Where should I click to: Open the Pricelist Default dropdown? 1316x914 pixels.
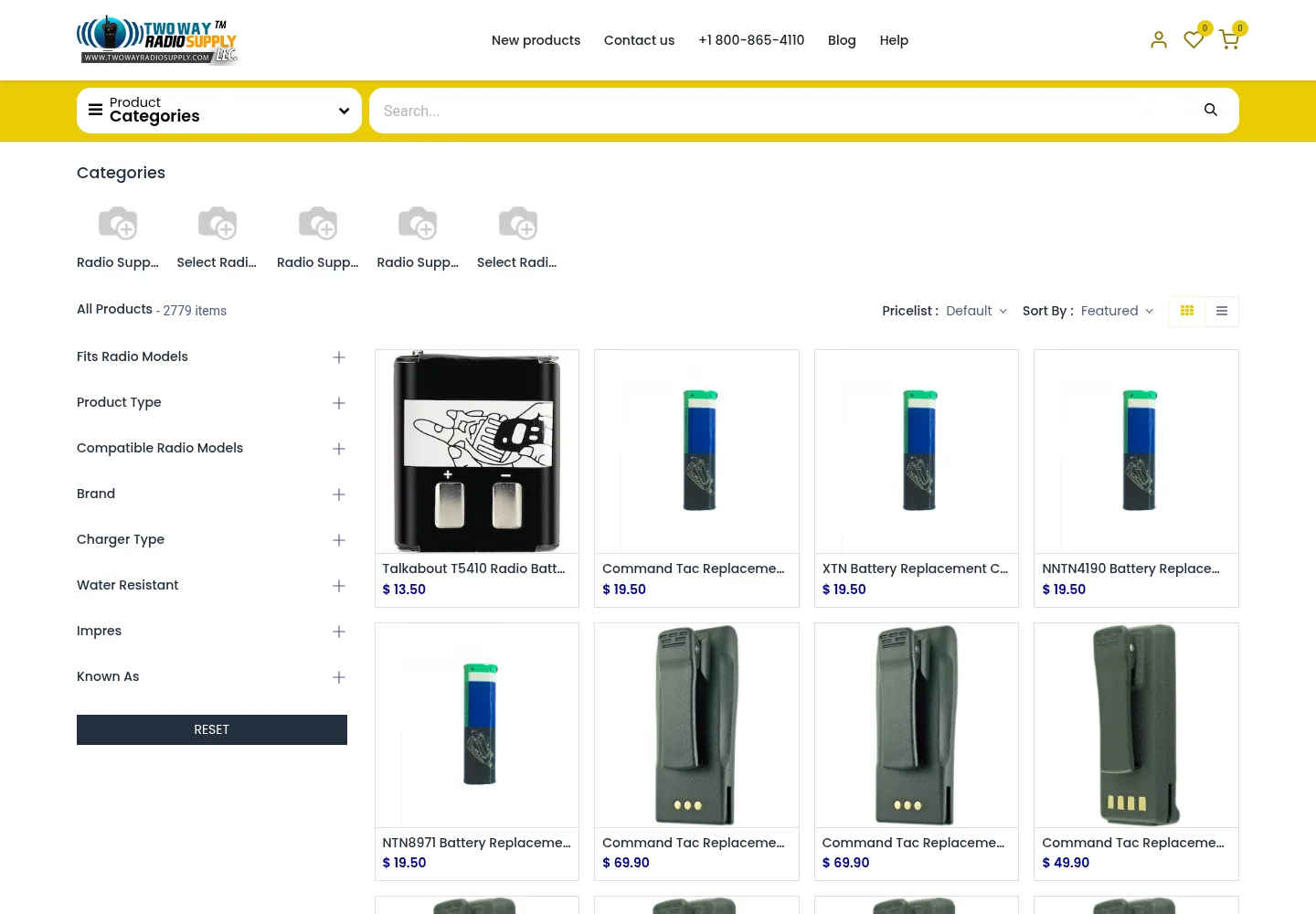click(x=976, y=312)
